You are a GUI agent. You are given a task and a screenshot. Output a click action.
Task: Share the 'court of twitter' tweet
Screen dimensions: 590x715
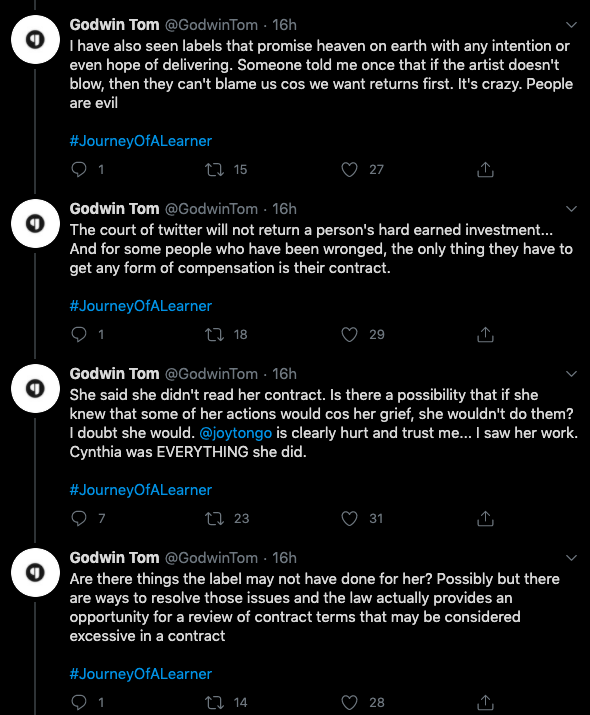[x=485, y=335]
